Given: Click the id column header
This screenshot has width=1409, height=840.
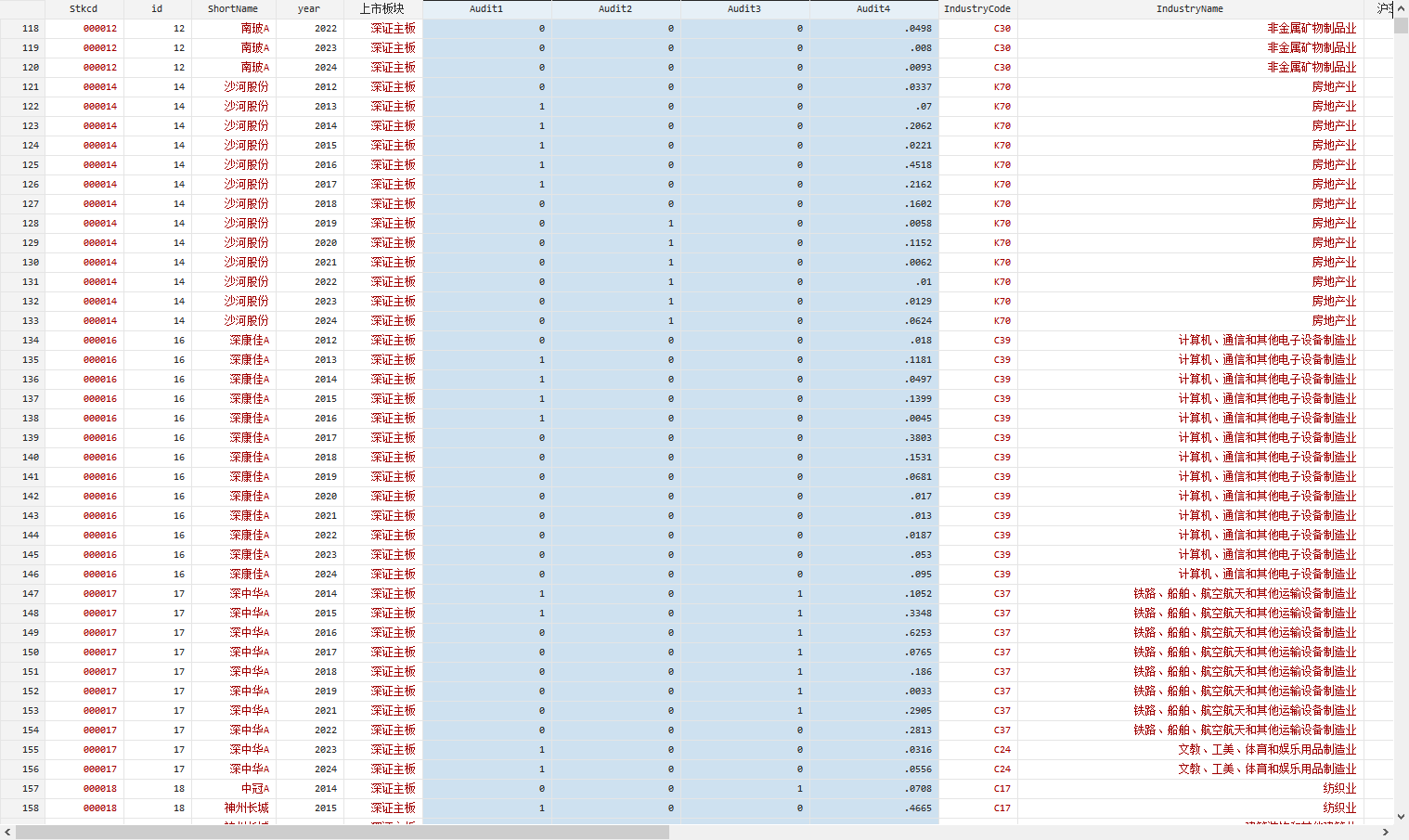Looking at the screenshot, I should point(157,8).
